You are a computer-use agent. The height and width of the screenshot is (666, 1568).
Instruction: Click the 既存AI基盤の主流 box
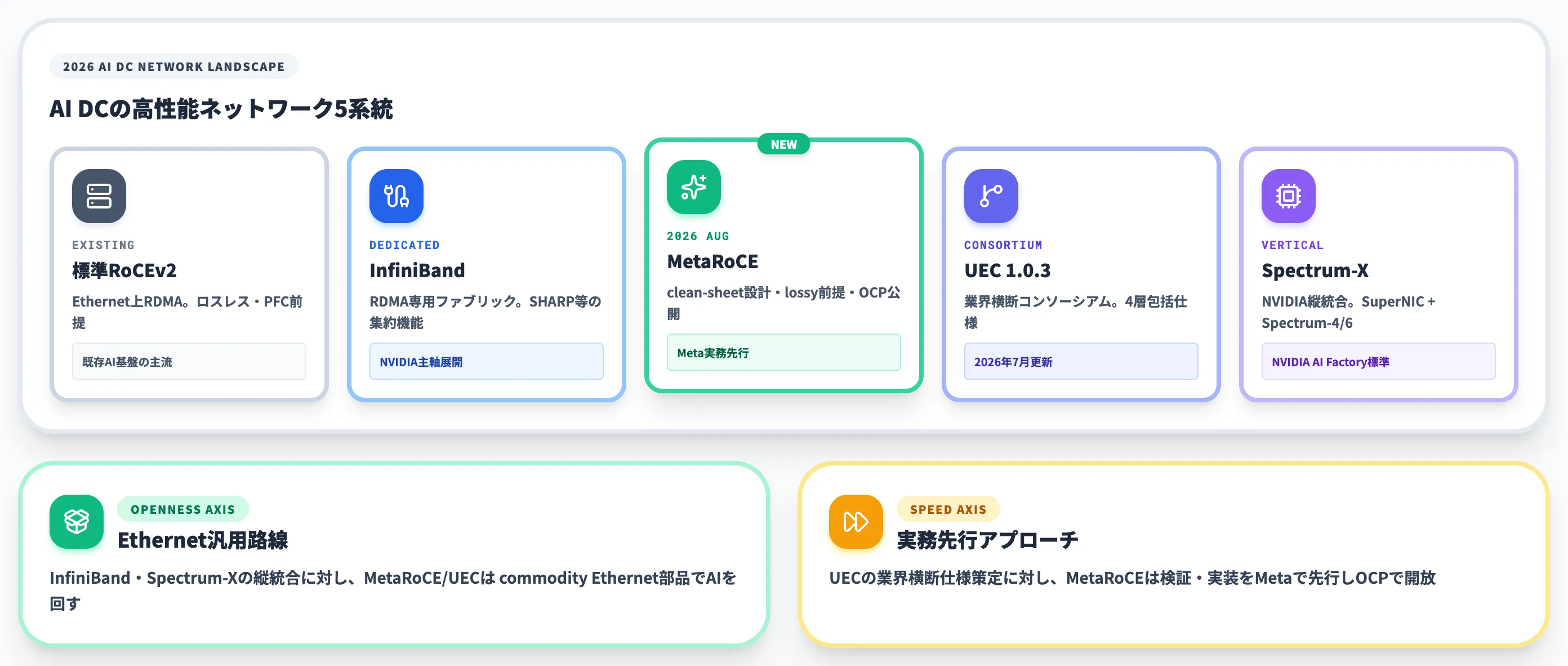tap(189, 362)
